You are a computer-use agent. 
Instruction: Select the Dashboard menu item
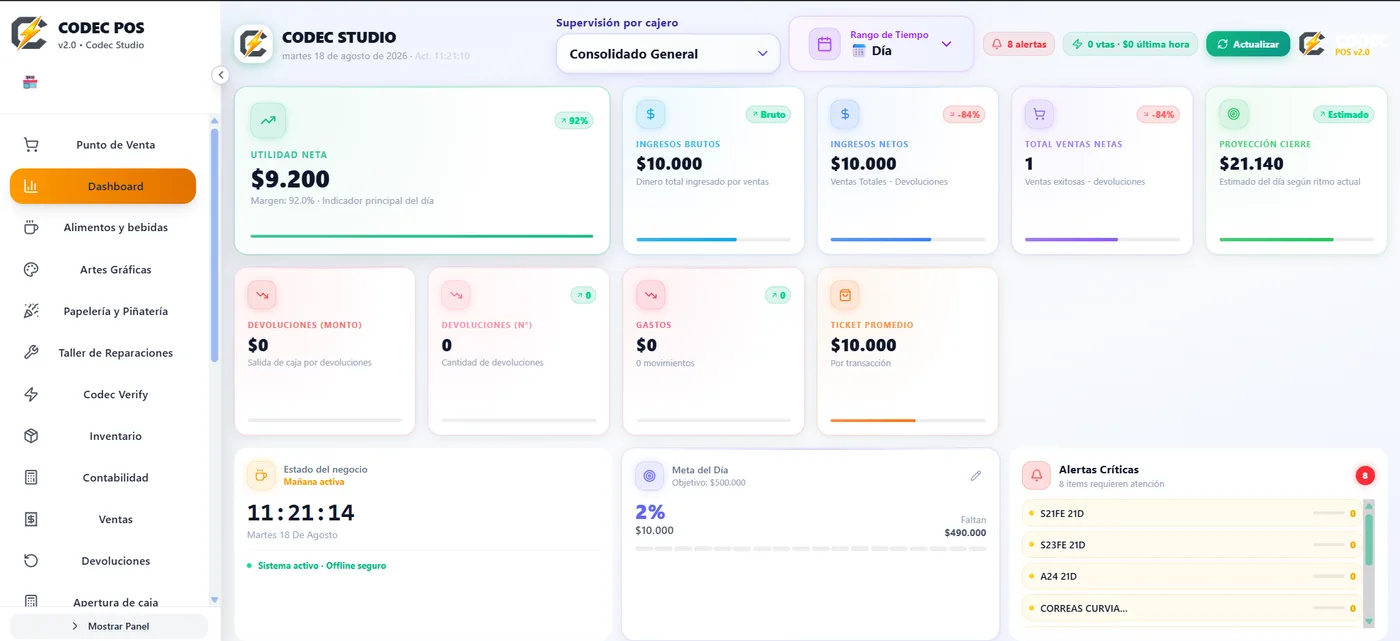[103, 186]
